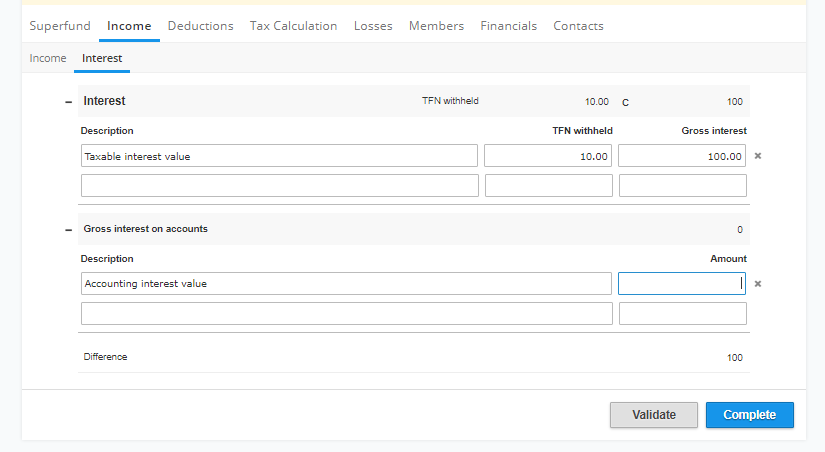Click the empty Gross interest field in second row
Image resolution: width=825 pixels, height=452 pixels.
pyautogui.click(x=683, y=186)
